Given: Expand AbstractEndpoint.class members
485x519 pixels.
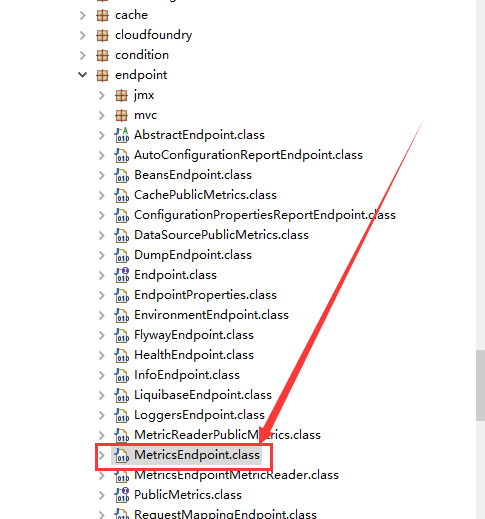Looking at the screenshot, I should point(102,135).
